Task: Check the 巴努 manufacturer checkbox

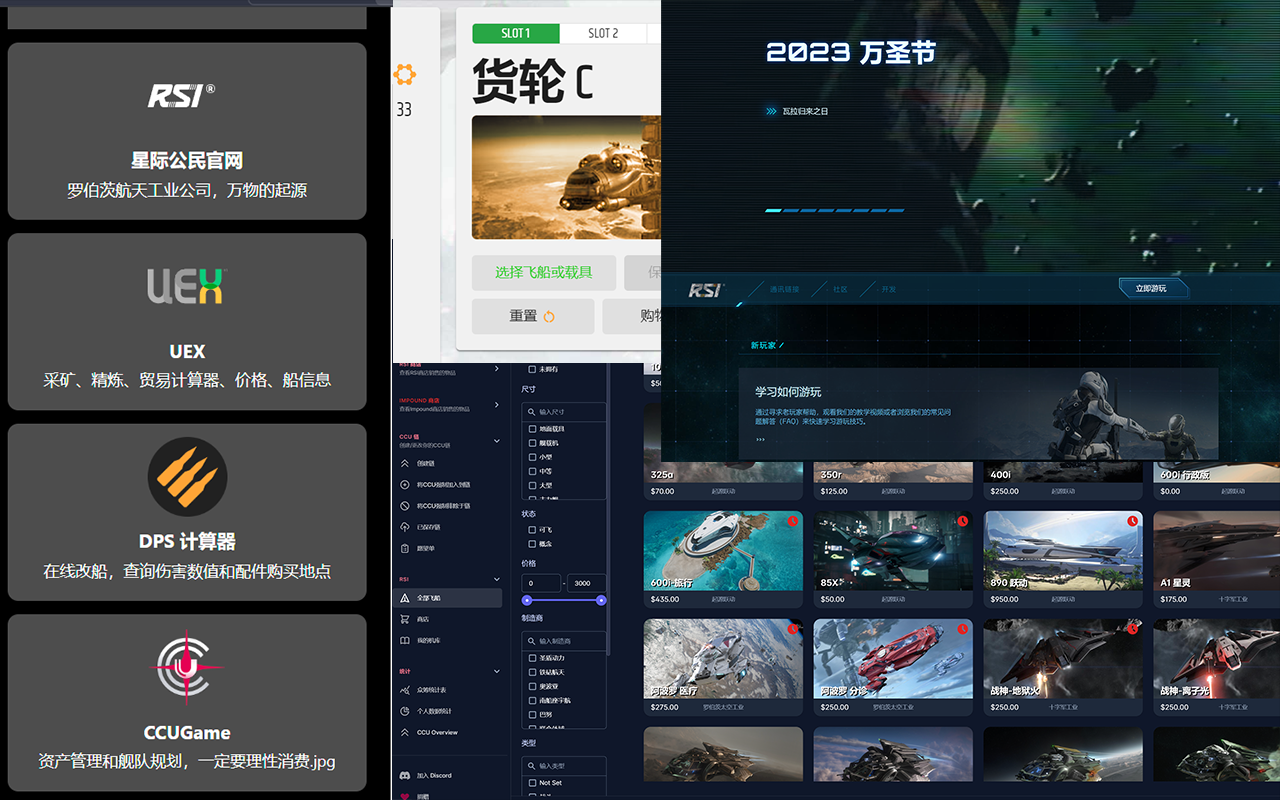Action: pos(532,714)
